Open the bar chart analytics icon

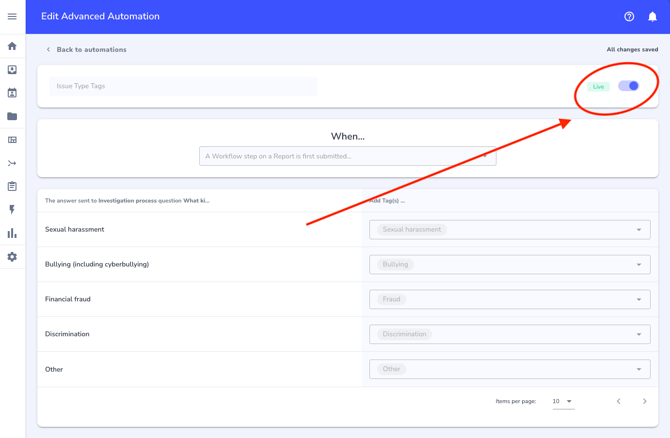12,233
